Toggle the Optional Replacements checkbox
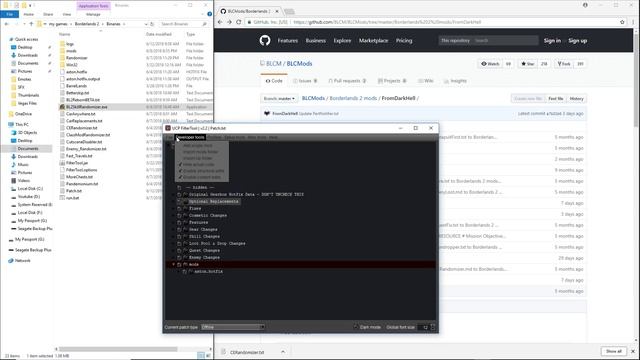640x360 pixels. pyautogui.click(x=179, y=202)
